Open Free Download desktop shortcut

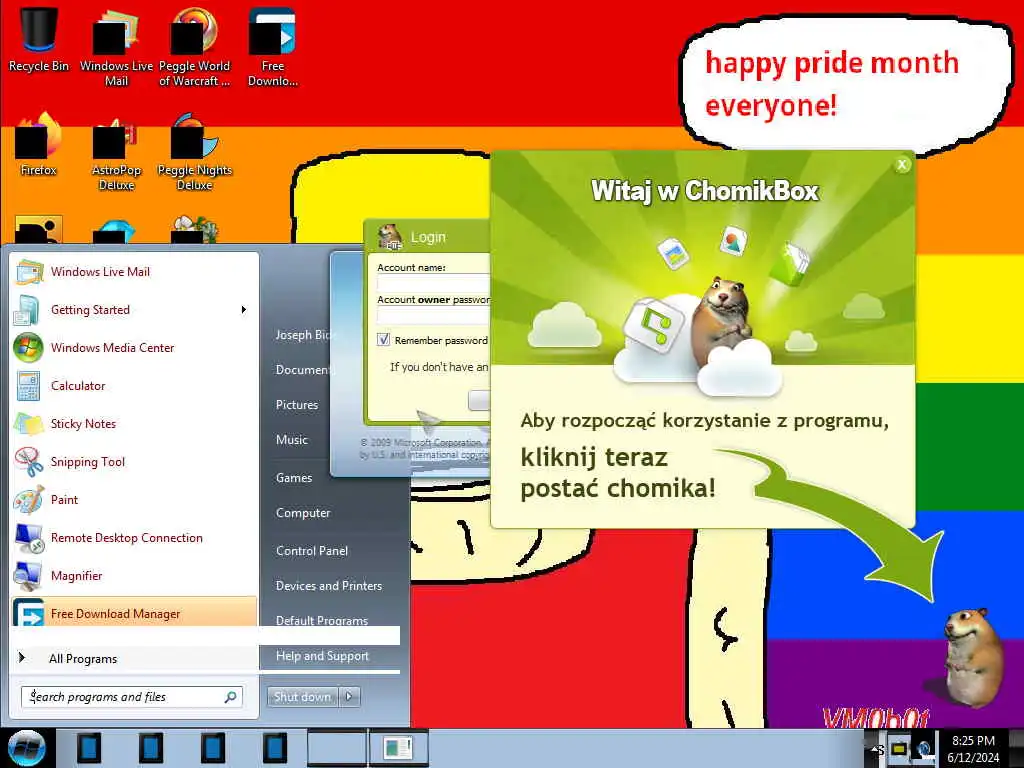[x=272, y=47]
